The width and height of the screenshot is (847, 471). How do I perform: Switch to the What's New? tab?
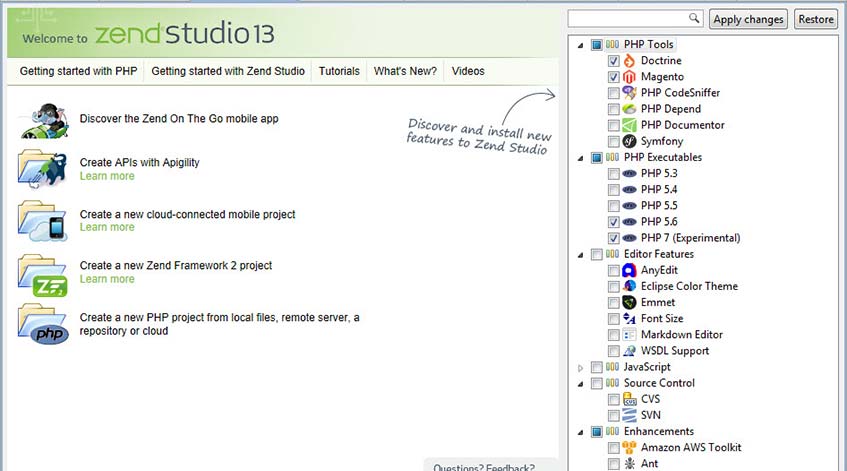tap(404, 71)
